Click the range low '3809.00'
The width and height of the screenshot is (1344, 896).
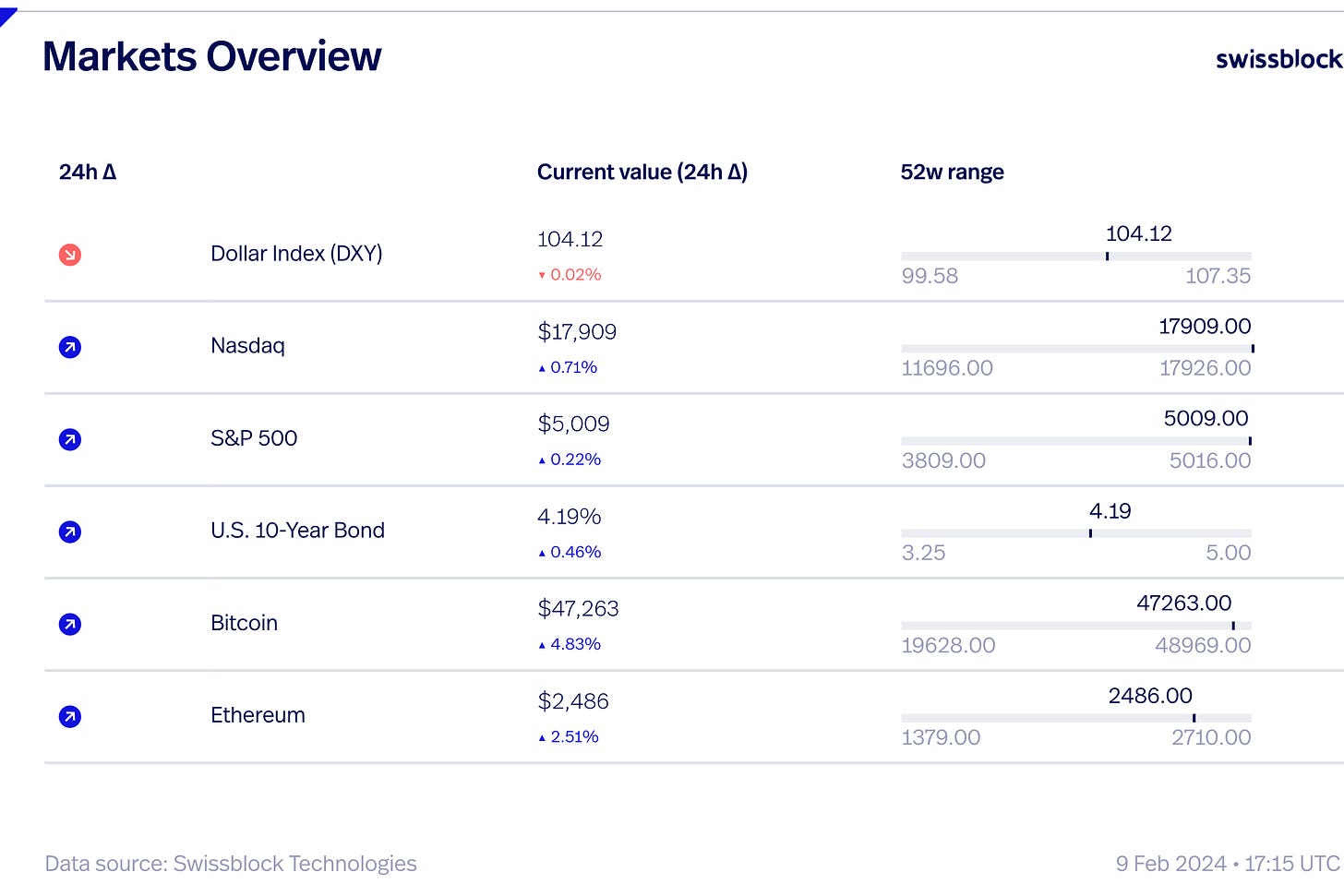943,460
